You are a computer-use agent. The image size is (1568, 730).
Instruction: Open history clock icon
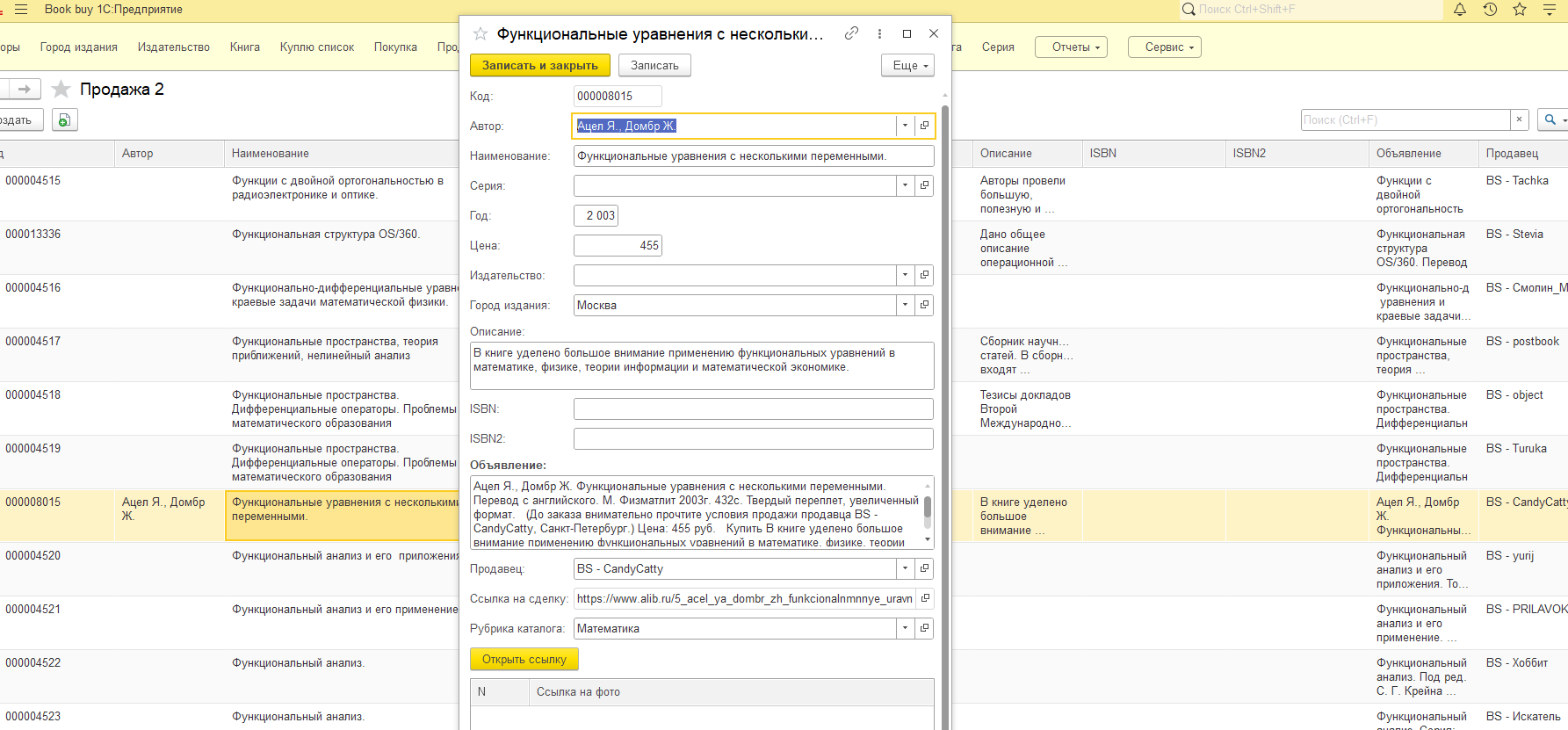click(1490, 10)
